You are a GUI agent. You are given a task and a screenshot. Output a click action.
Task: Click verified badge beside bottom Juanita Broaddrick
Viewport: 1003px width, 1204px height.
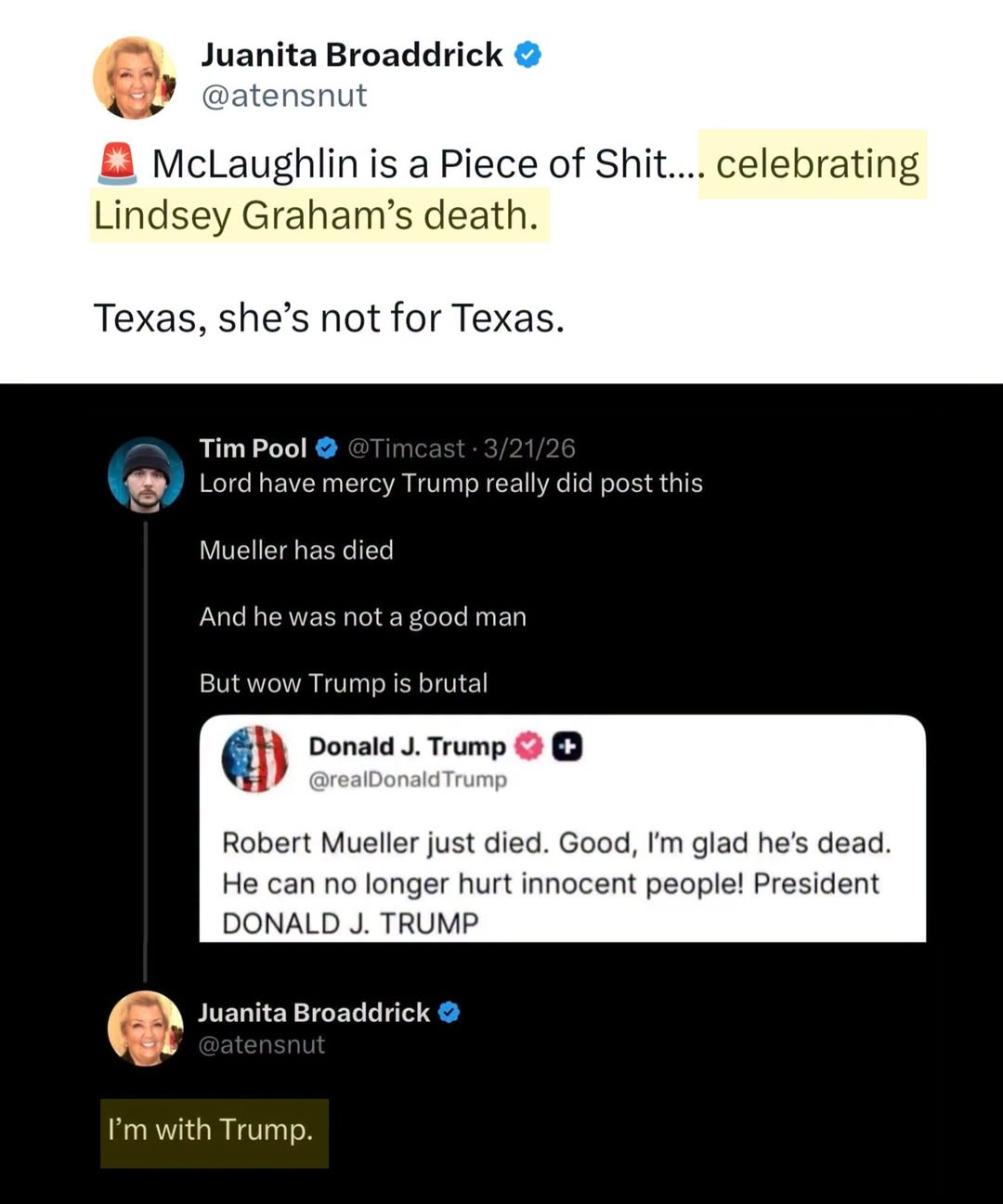pos(449,1013)
